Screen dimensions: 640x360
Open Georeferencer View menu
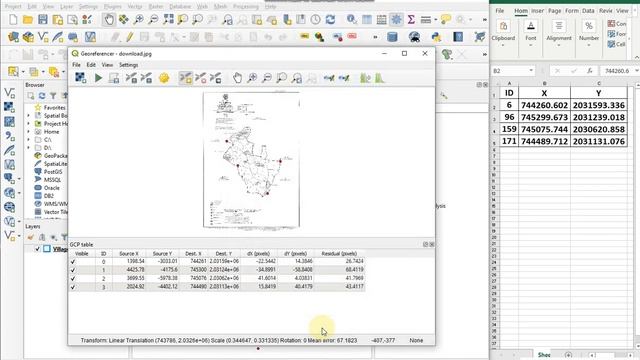tap(107, 65)
